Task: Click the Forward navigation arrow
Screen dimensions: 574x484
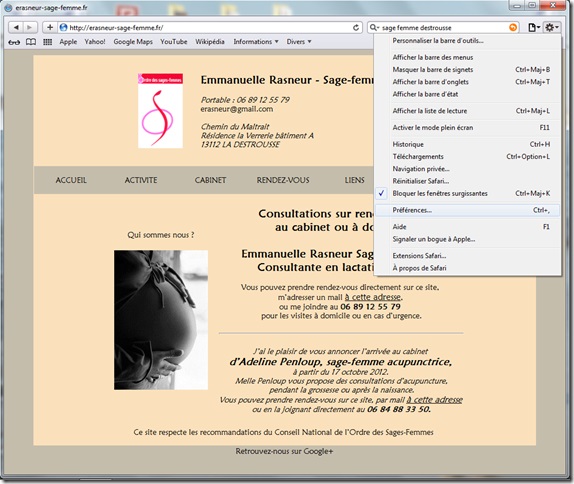Action: tap(30, 27)
